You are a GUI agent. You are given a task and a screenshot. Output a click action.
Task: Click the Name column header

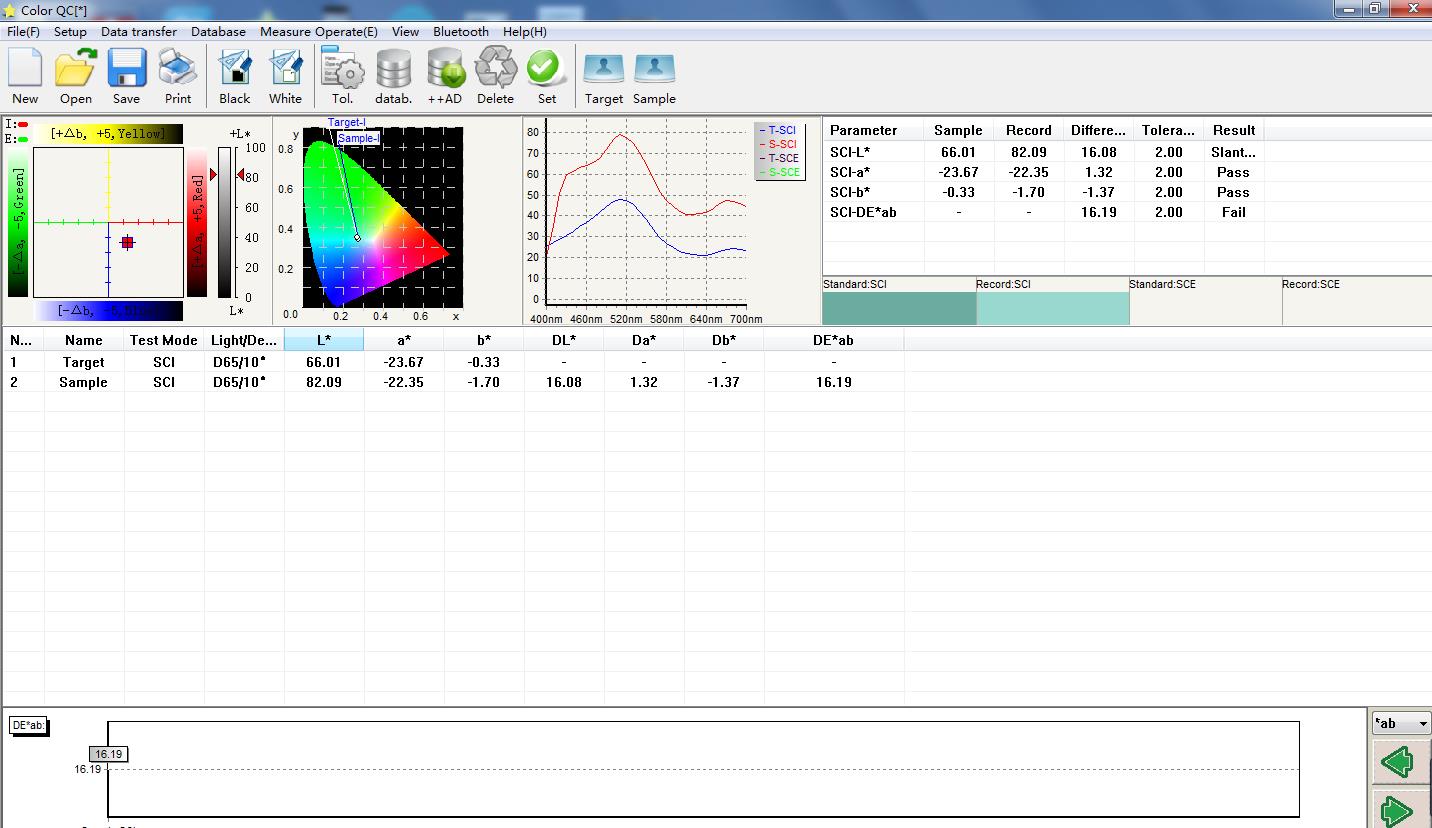point(84,340)
